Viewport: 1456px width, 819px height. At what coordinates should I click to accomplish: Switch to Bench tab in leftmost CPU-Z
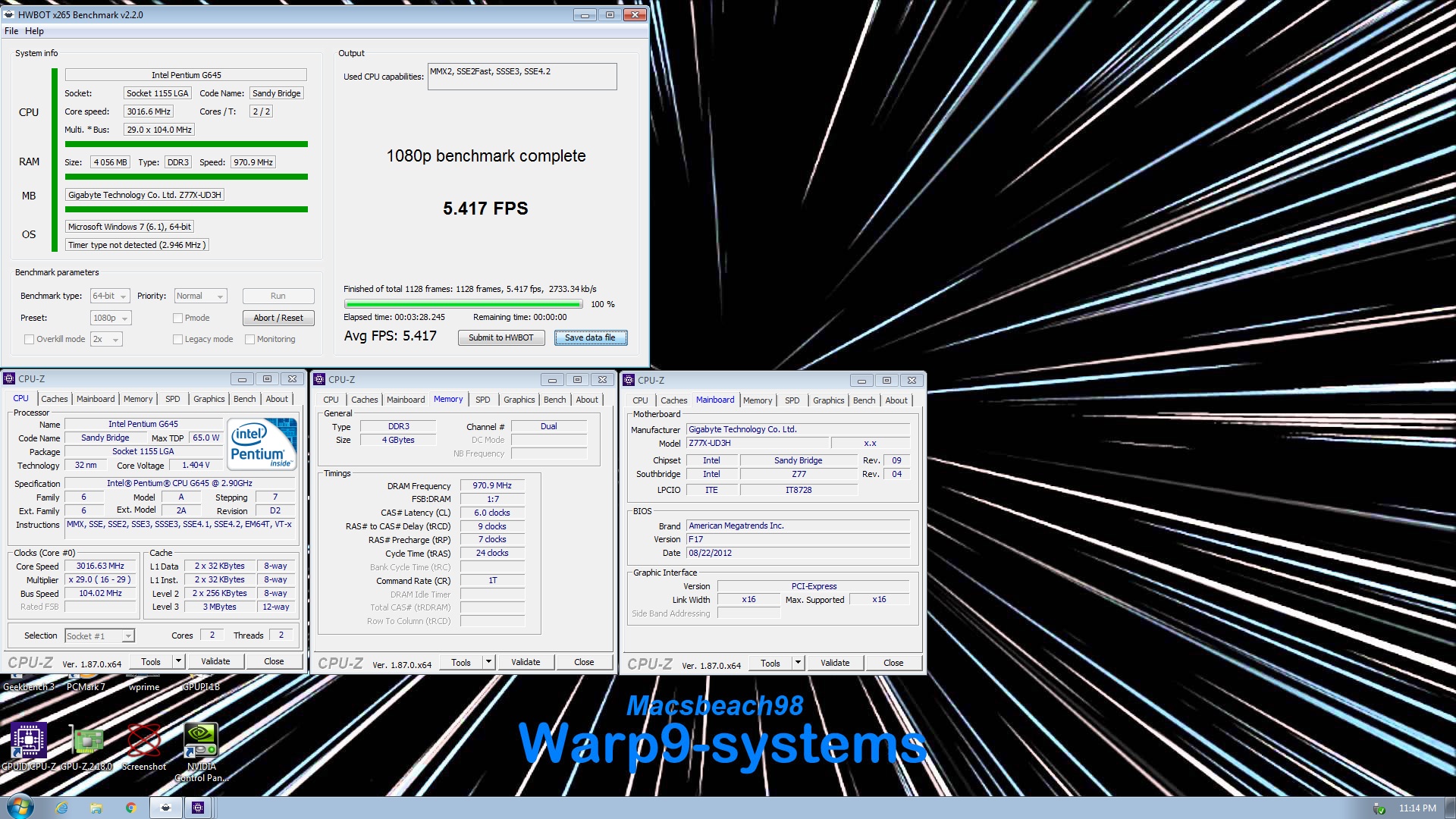point(244,399)
